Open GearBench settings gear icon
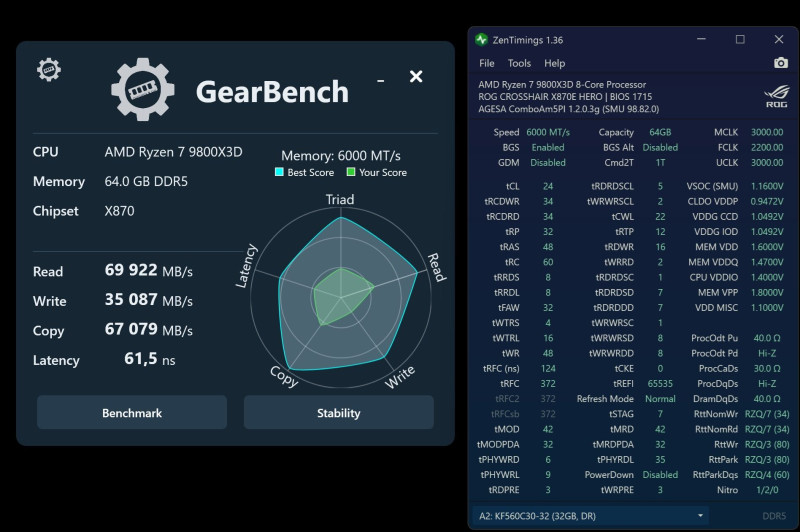The image size is (800, 532). point(49,69)
